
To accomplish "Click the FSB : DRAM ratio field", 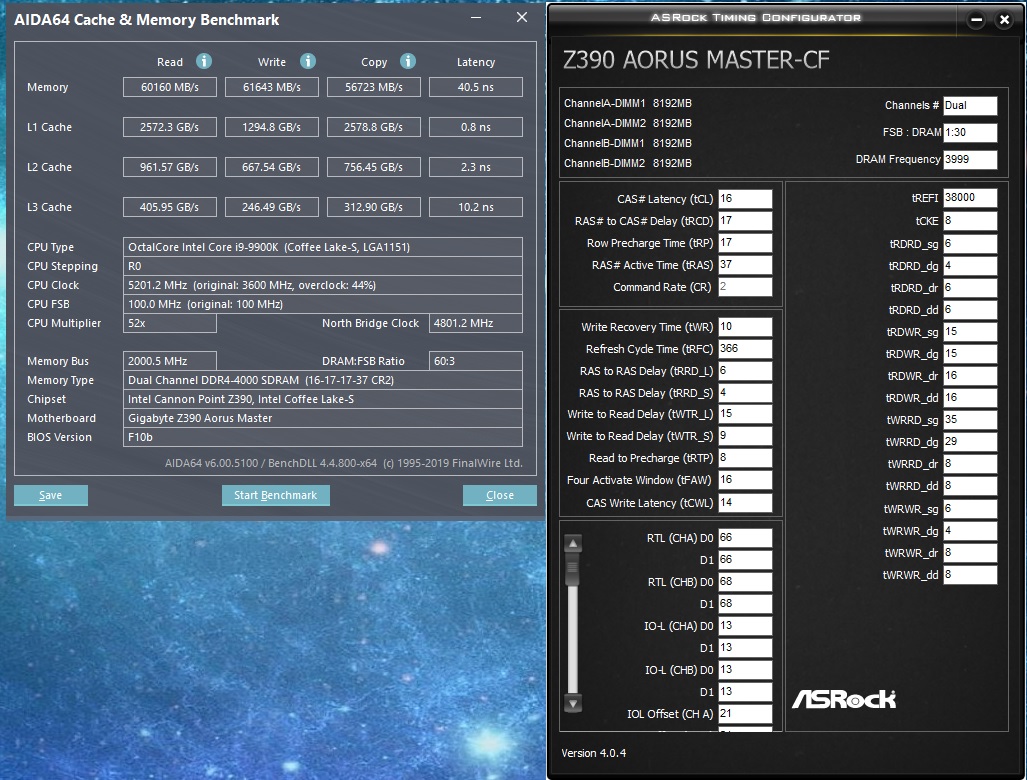I will tap(970, 132).
